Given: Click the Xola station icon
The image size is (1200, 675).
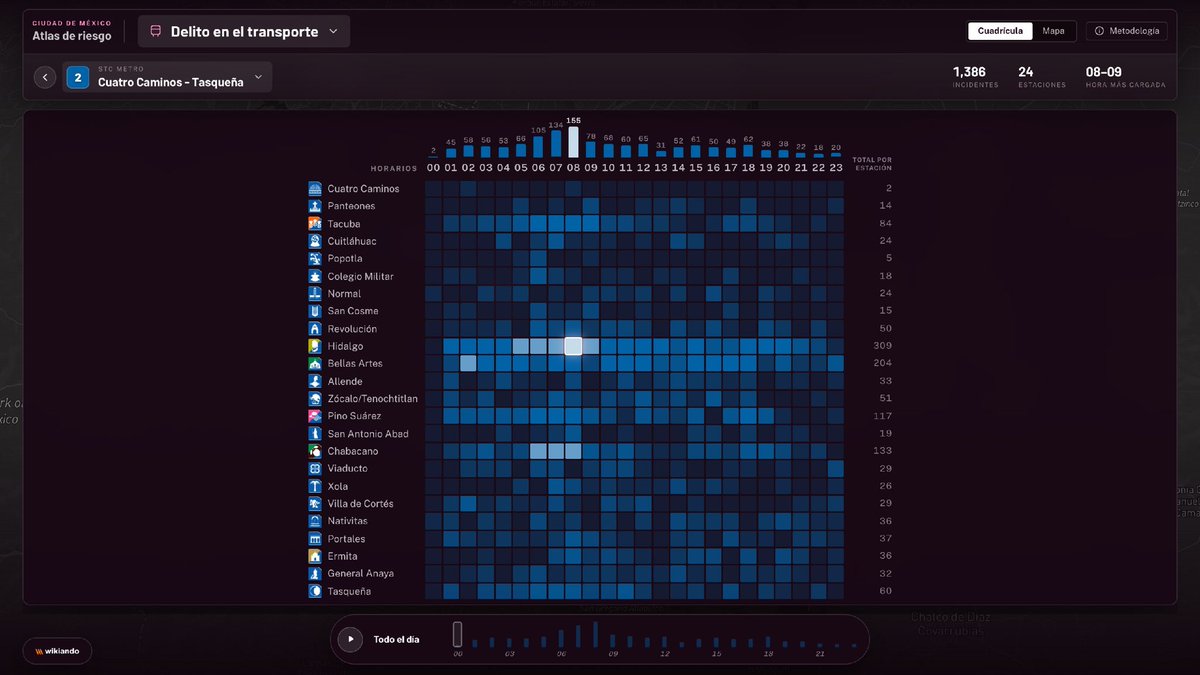Looking at the screenshot, I should [315, 486].
